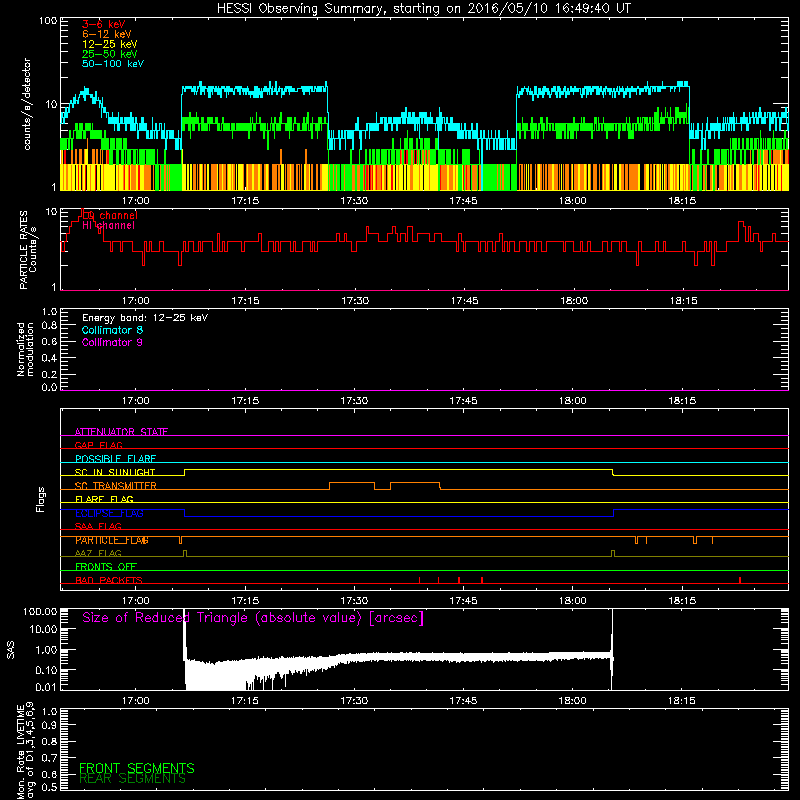Click the SC IN SUNLIGHT flag label
Screen dimensions: 800x800
tap(115, 472)
